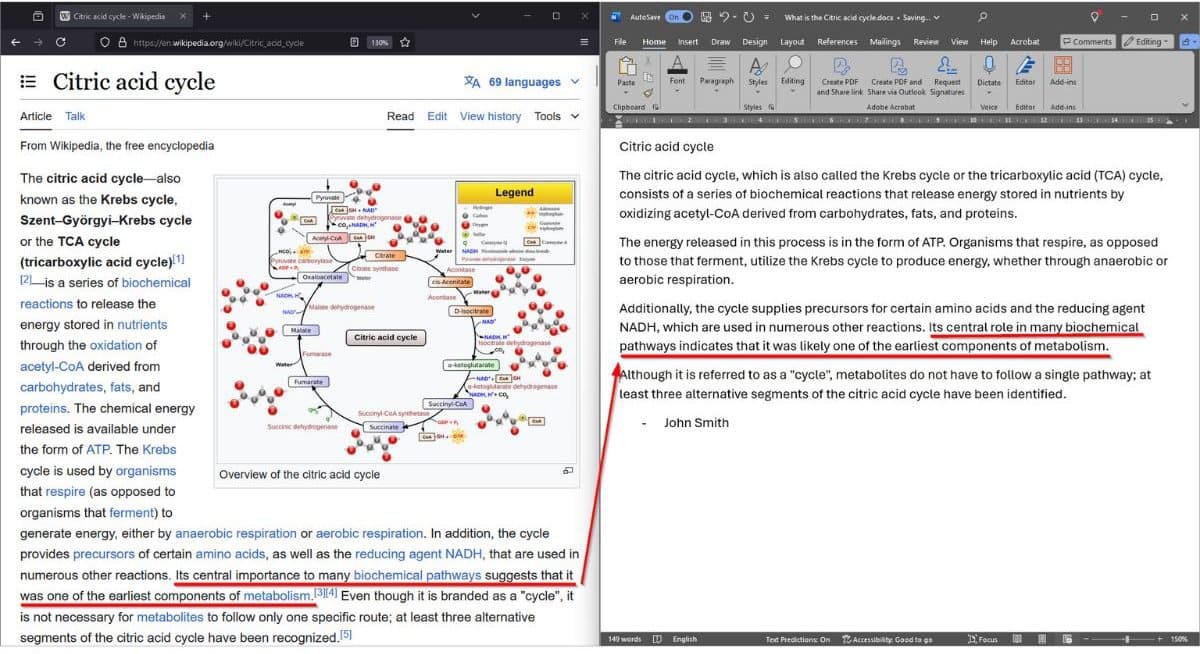
Task: Toggle Text Predictions in Word status bar
Action: point(798,639)
